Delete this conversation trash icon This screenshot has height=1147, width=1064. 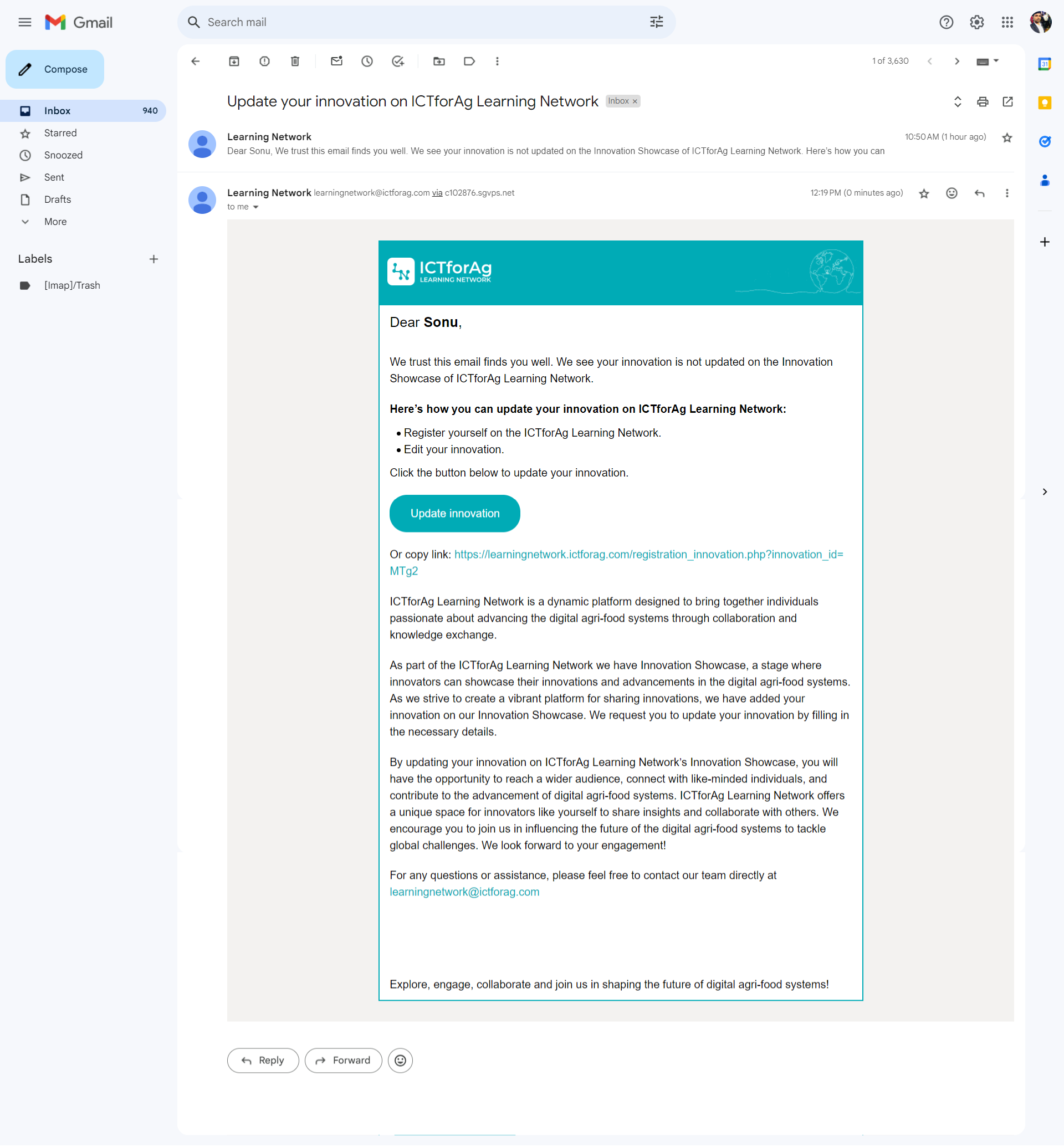click(x=295, y=61)
